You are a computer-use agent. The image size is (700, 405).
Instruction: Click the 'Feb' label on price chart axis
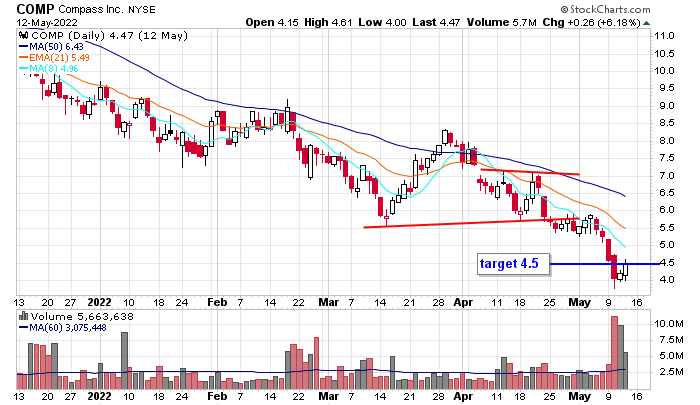tap(217, 302)
